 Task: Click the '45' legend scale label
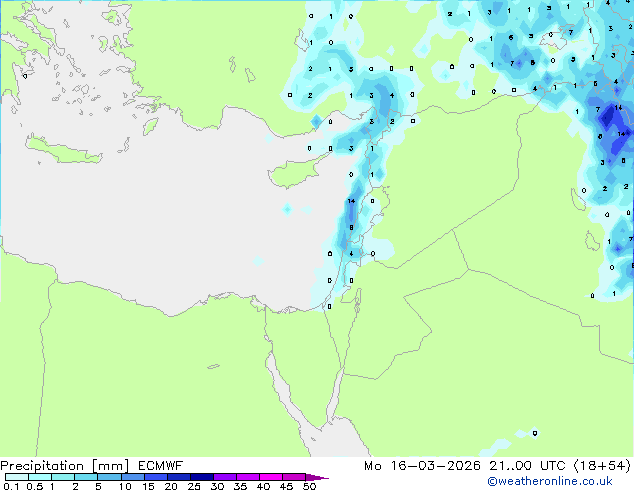click(x=286, y=486)
